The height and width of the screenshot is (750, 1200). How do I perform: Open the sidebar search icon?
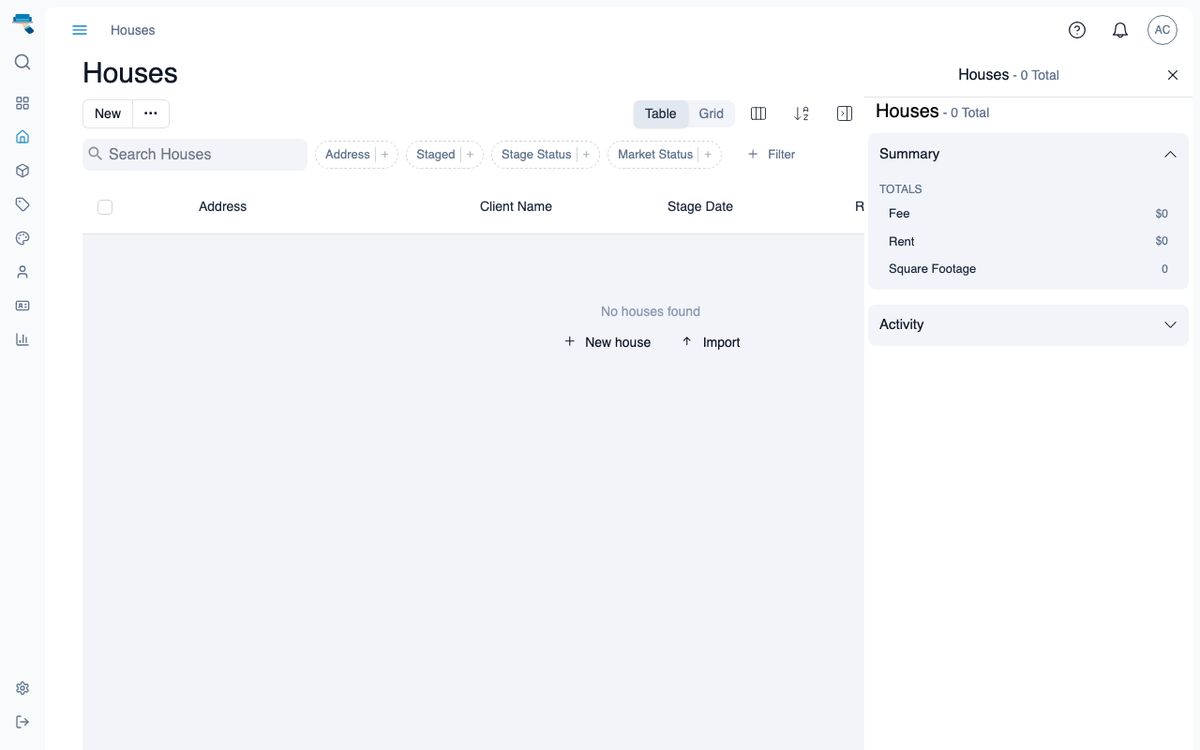tap(22, 62)
